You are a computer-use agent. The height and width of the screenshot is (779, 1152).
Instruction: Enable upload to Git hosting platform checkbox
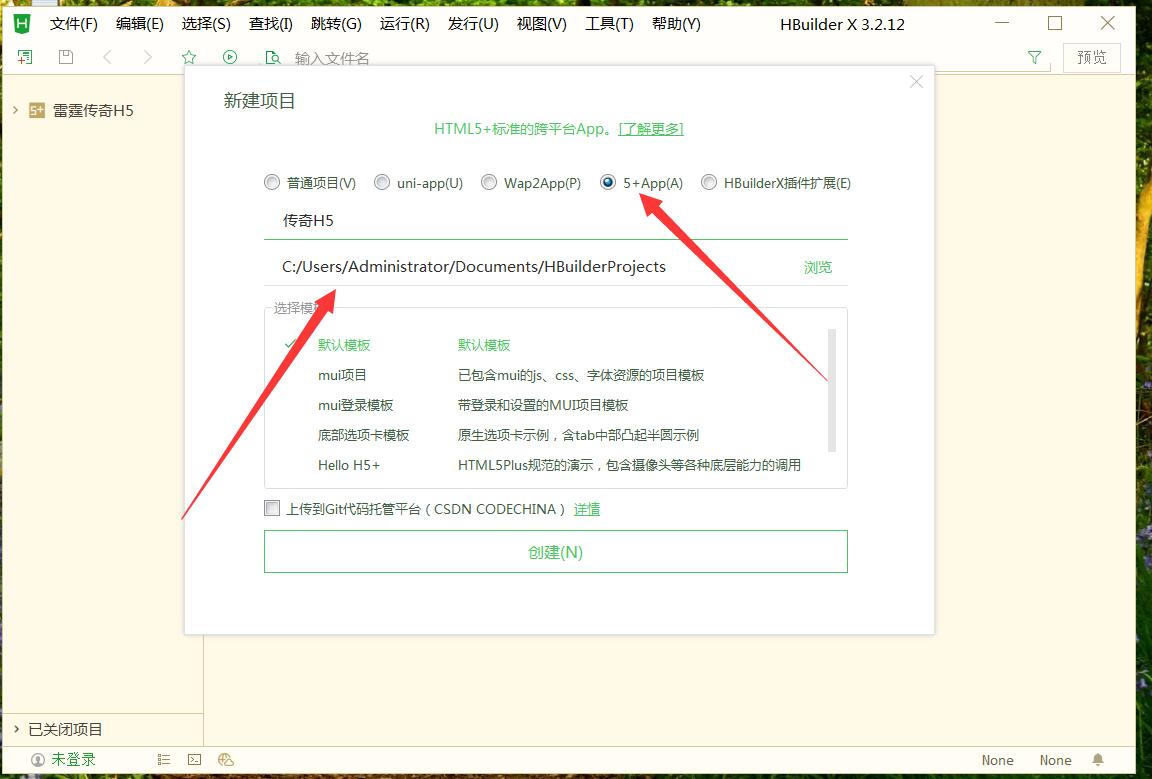pyautogui.click(x=272, y=508)
